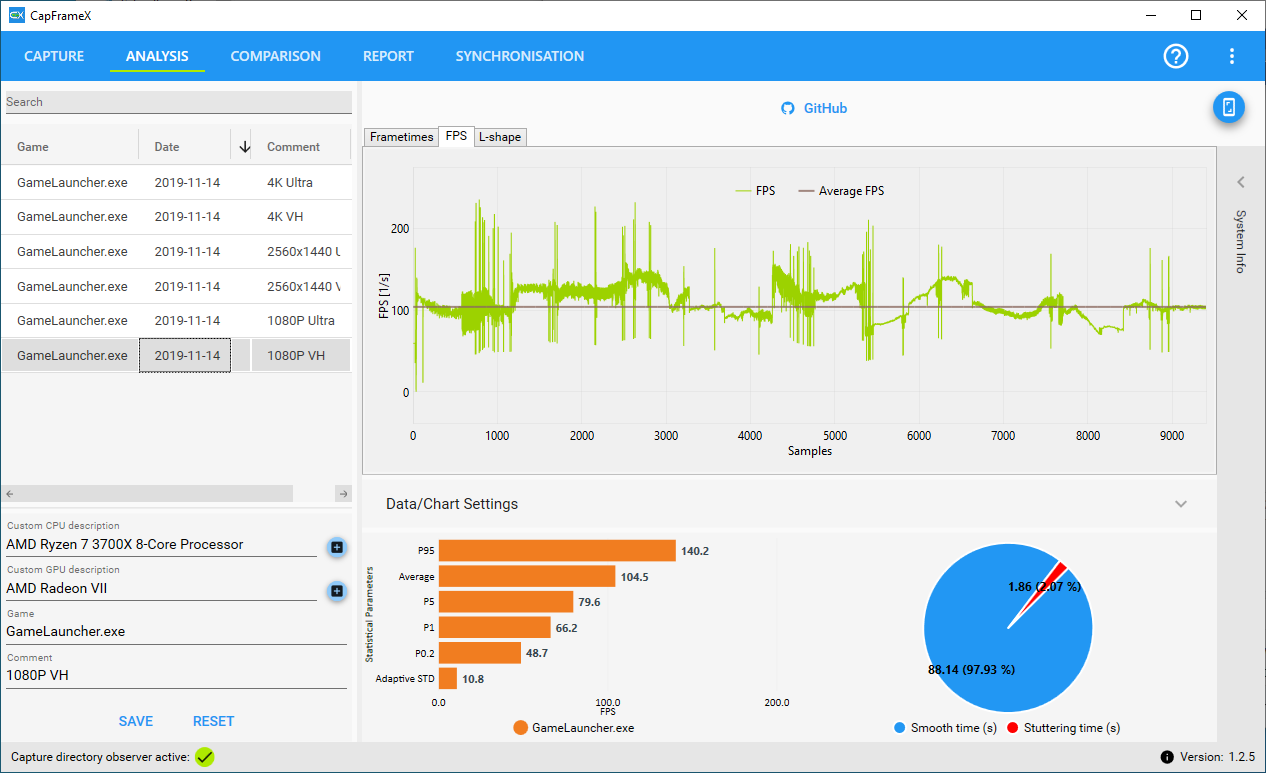
Task: Click the GitHub octocat icon
Action: [x=788, y=108]
